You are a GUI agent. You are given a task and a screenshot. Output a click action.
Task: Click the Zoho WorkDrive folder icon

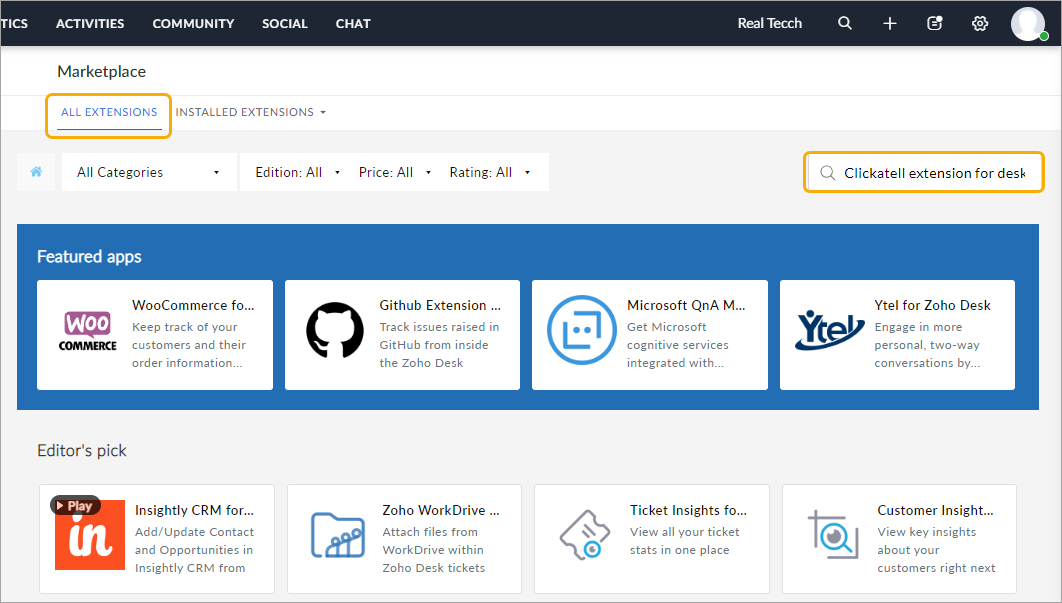click(338, 535)
